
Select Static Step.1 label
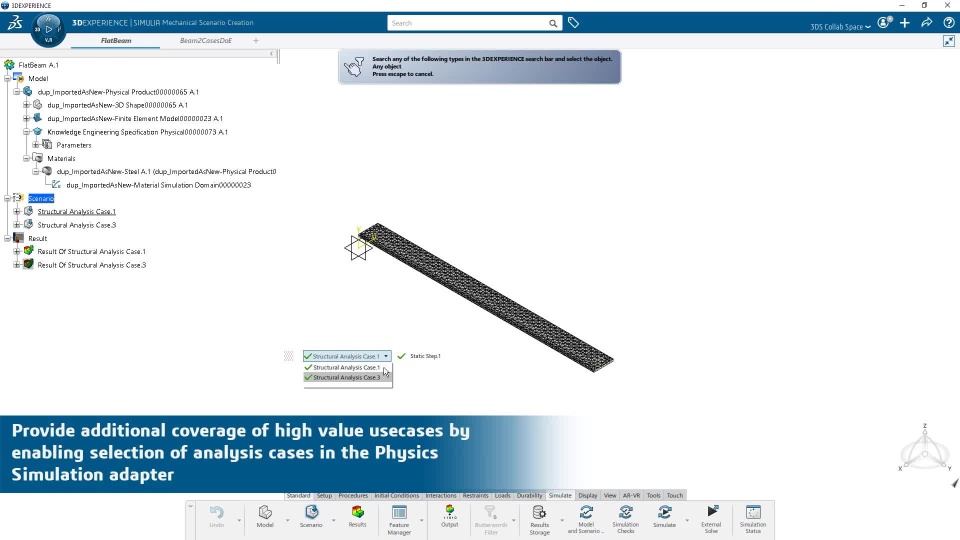click(426, 356)
